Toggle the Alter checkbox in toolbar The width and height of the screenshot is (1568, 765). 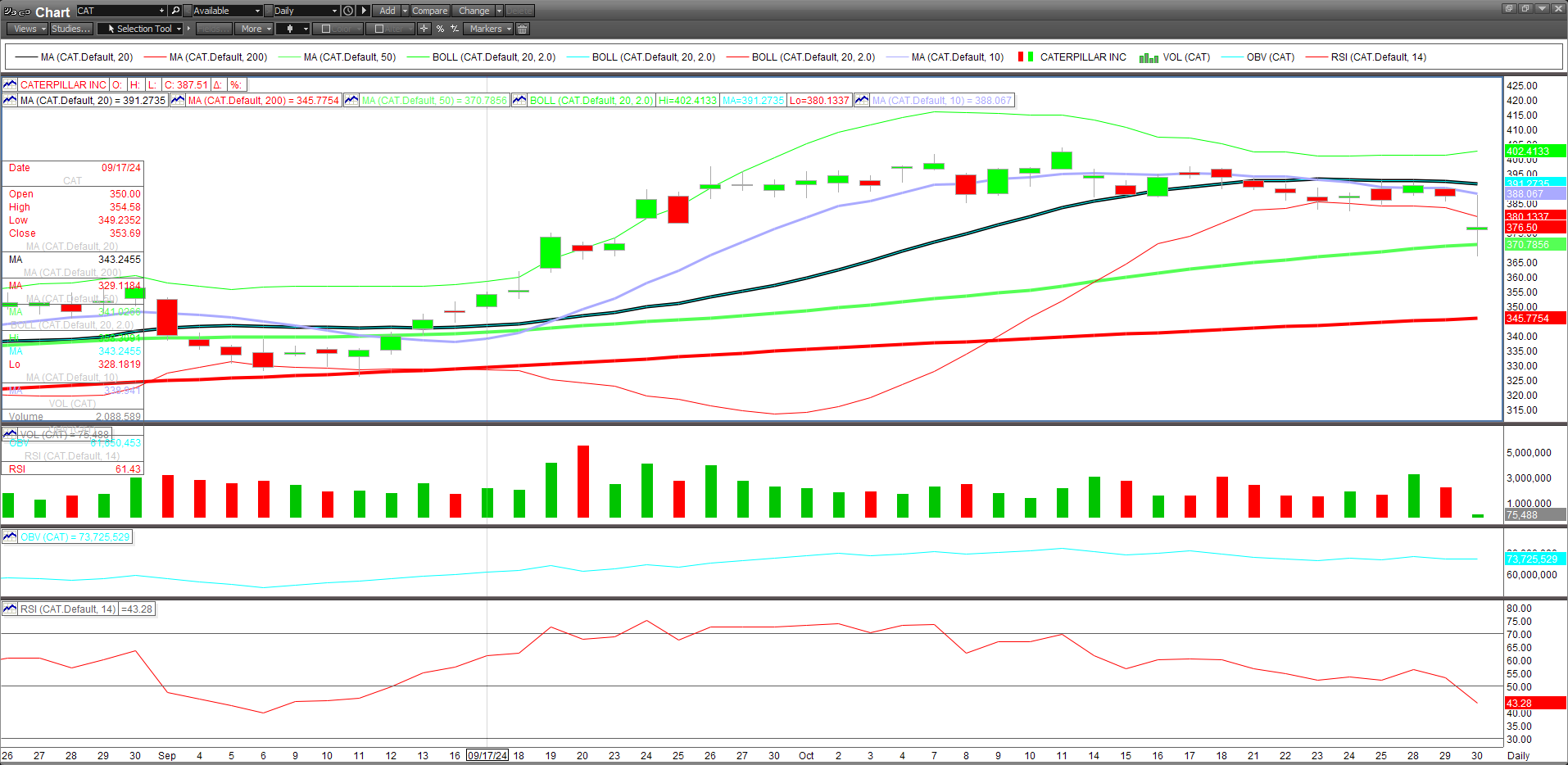tap(379, 29)
